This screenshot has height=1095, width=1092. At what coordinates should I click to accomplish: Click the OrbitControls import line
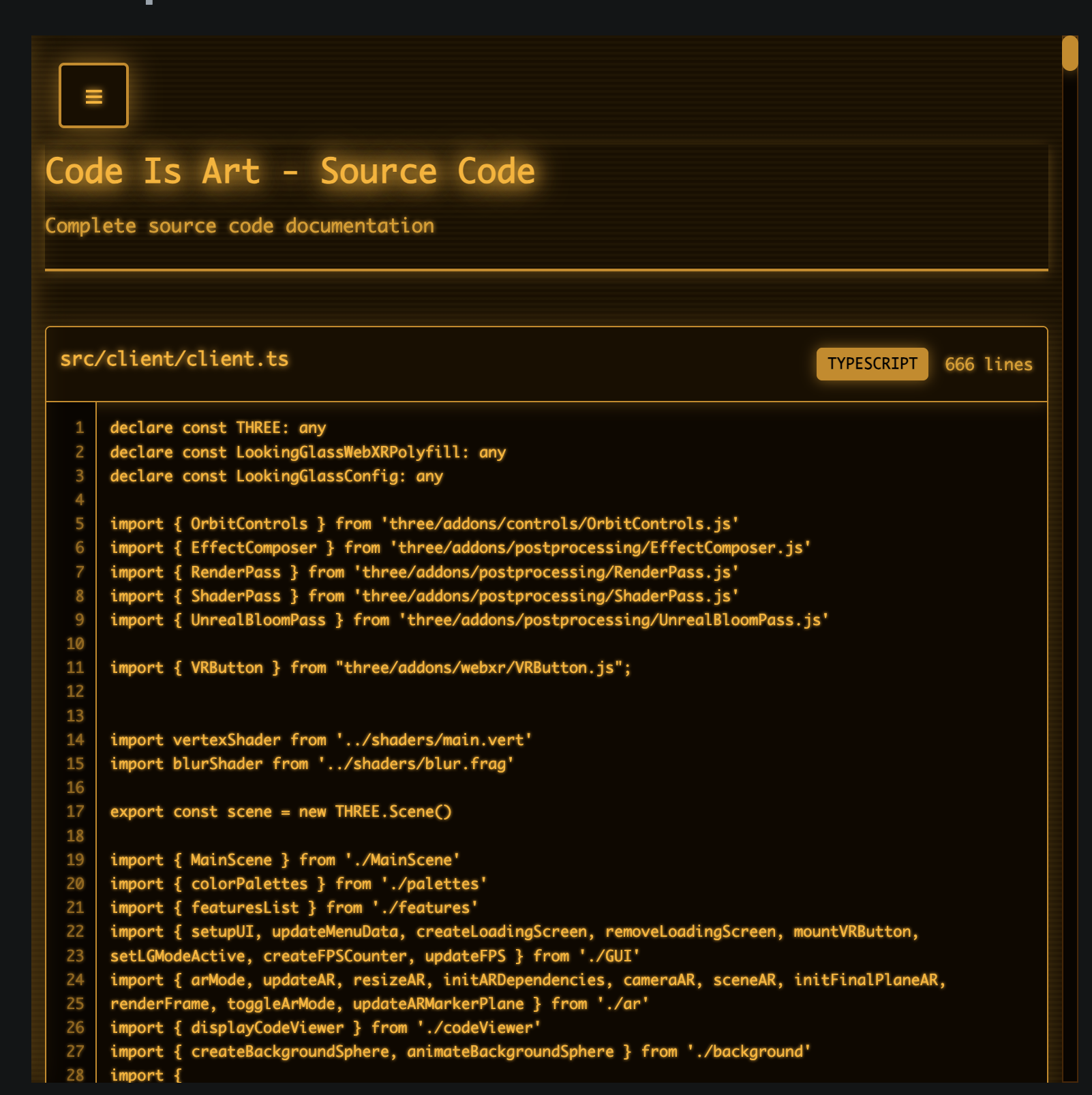425,524
